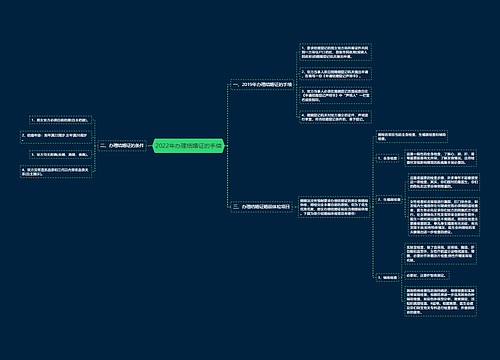
Task: Select the short note '必要时，还要作智商测定'
Action: coord(427,276)
